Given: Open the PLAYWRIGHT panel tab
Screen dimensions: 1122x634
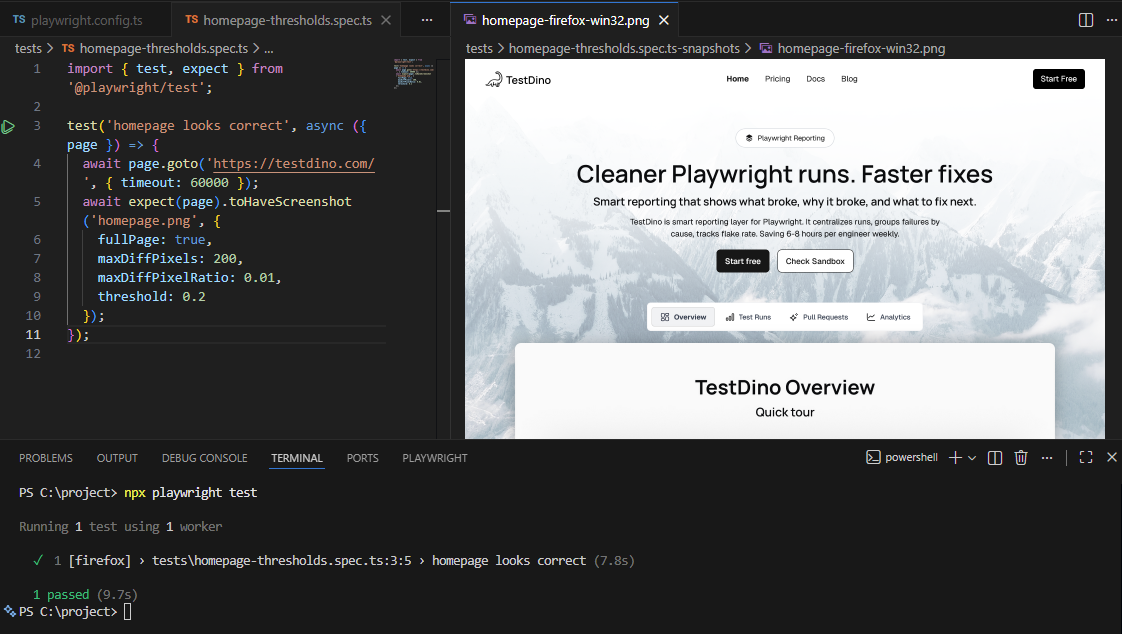Looking at the screenshot, I should click(x=435, y=458).
